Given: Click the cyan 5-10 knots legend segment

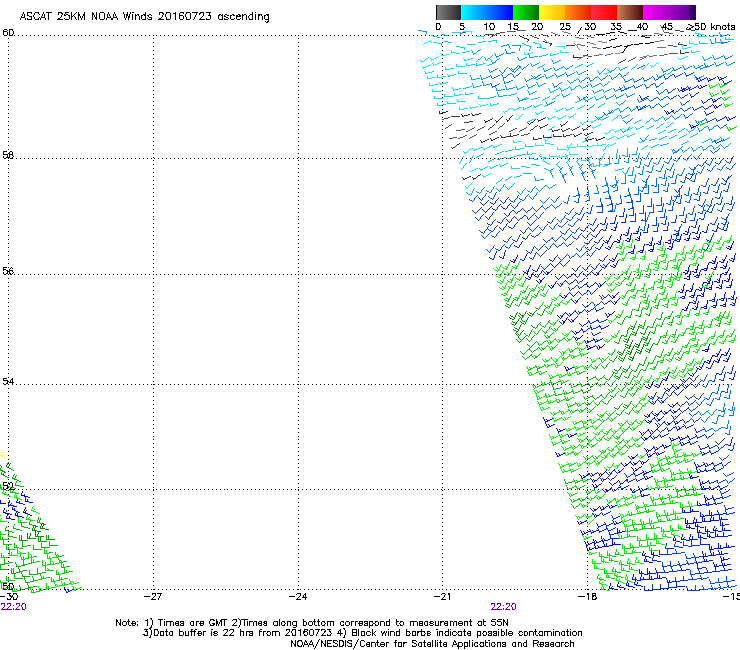Looking at the screenshot, I should pos(474,12).
